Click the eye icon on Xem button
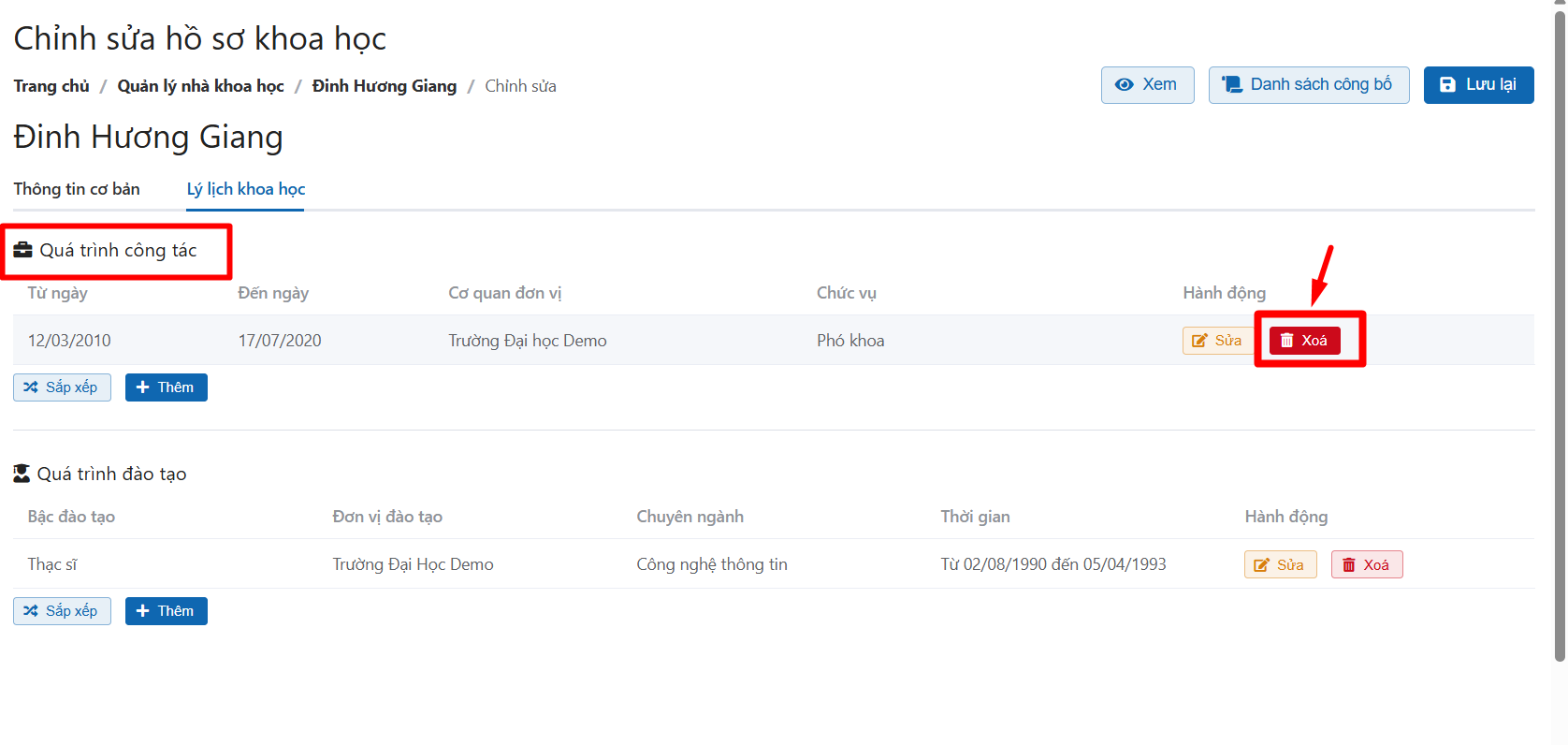The height and width of the screenshot is (745, 1568). [1125, 85]
